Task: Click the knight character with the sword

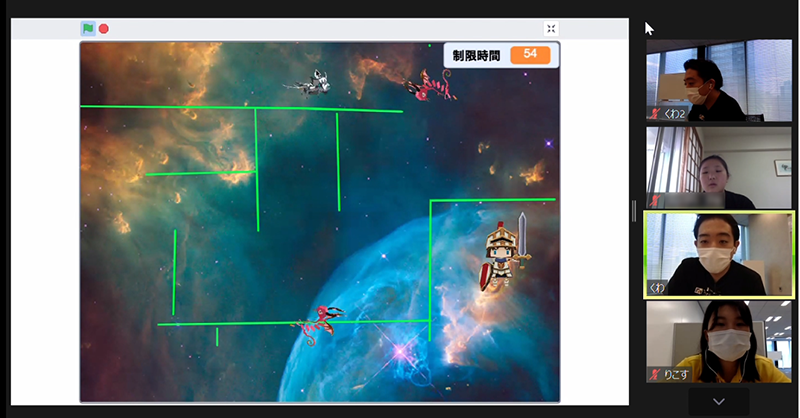Action: click(x=505, y=253)
